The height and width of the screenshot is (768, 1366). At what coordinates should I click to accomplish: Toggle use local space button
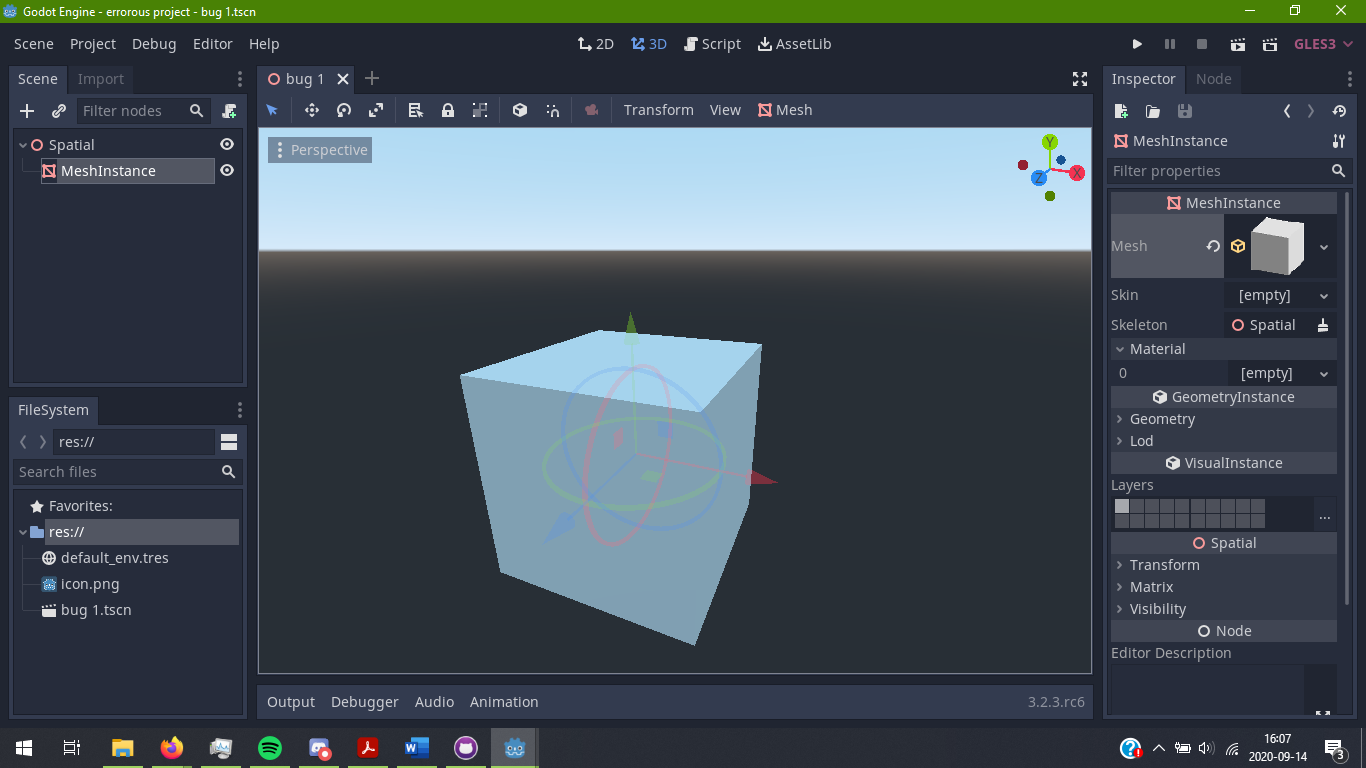pyautogui.click(x=520, y=110)
